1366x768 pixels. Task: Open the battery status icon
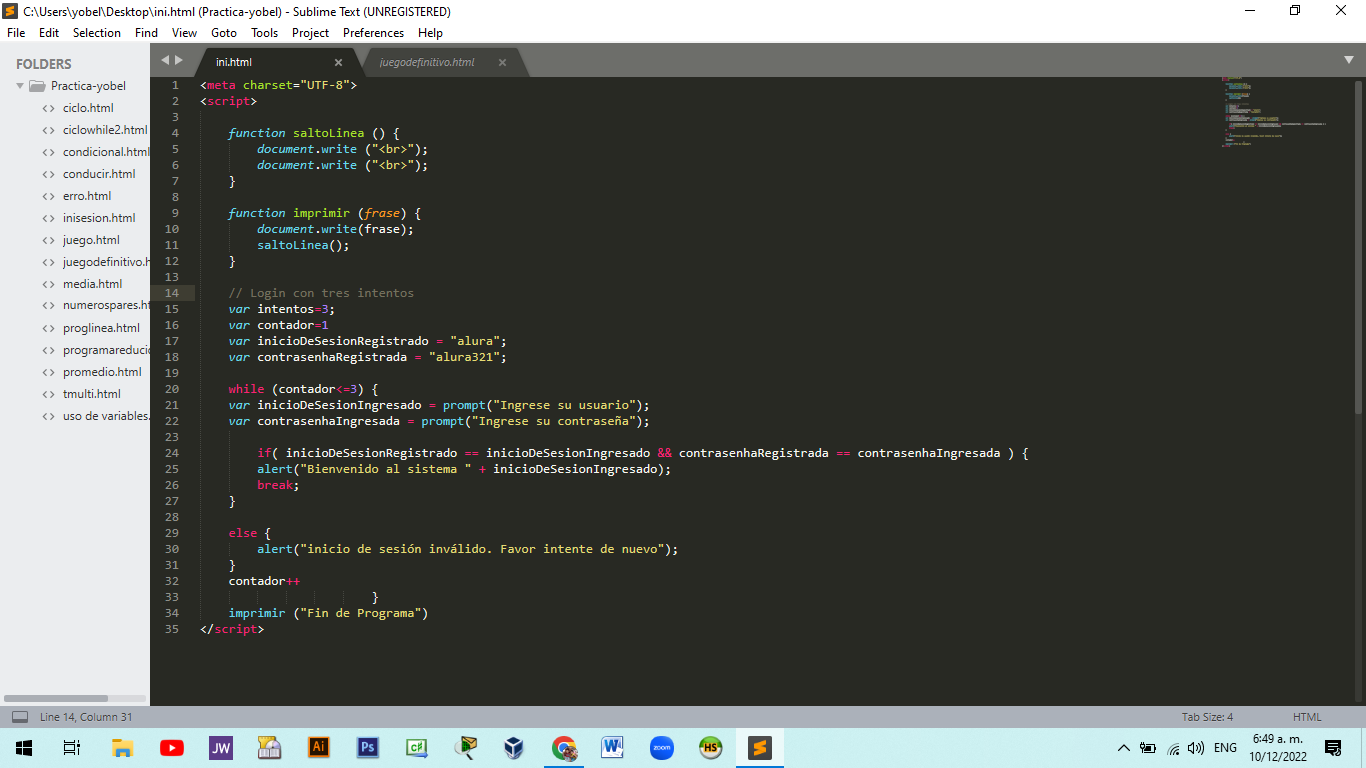(x=1148, y=748)
